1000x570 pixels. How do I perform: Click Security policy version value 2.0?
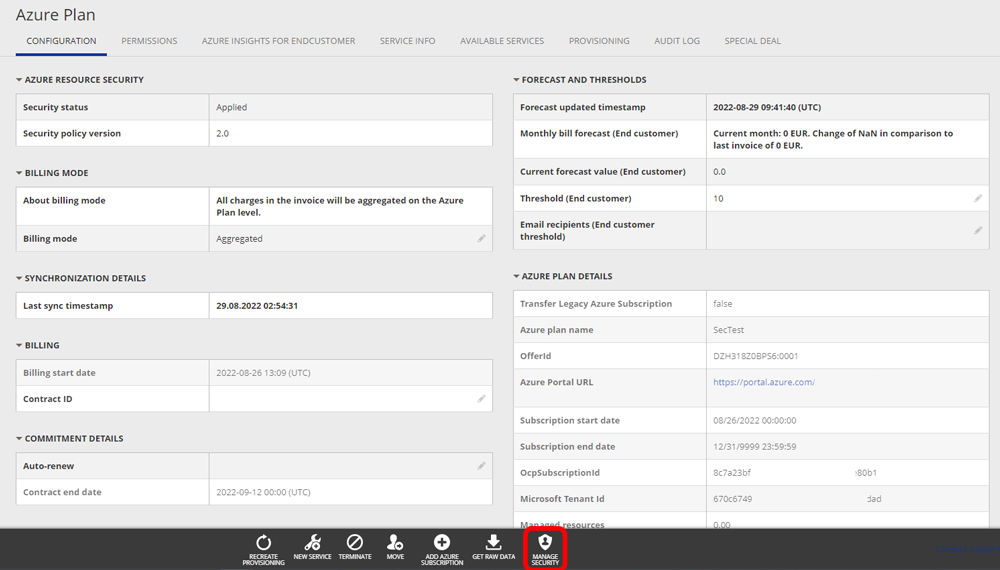(223, 133)
